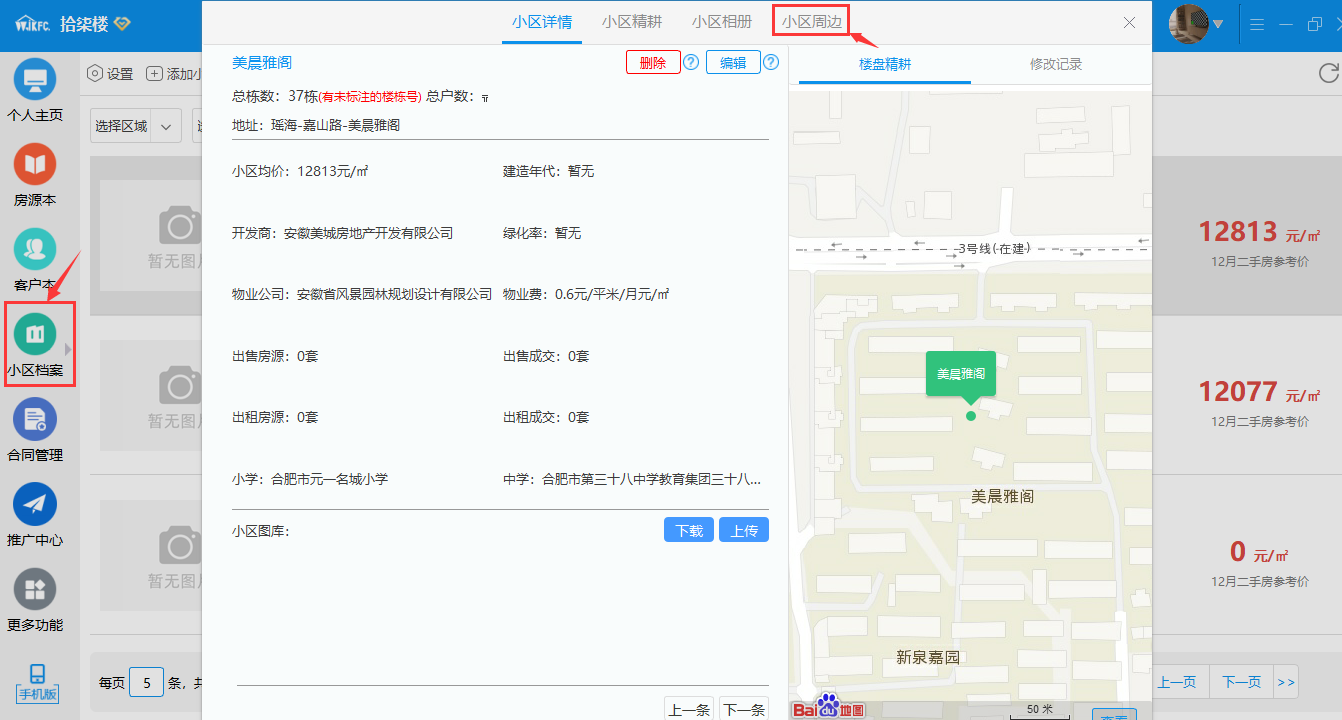This screenshot has height=720, width=1342.
Task: Select the 楼盘精耕 tab
Action: pos(885,64)
